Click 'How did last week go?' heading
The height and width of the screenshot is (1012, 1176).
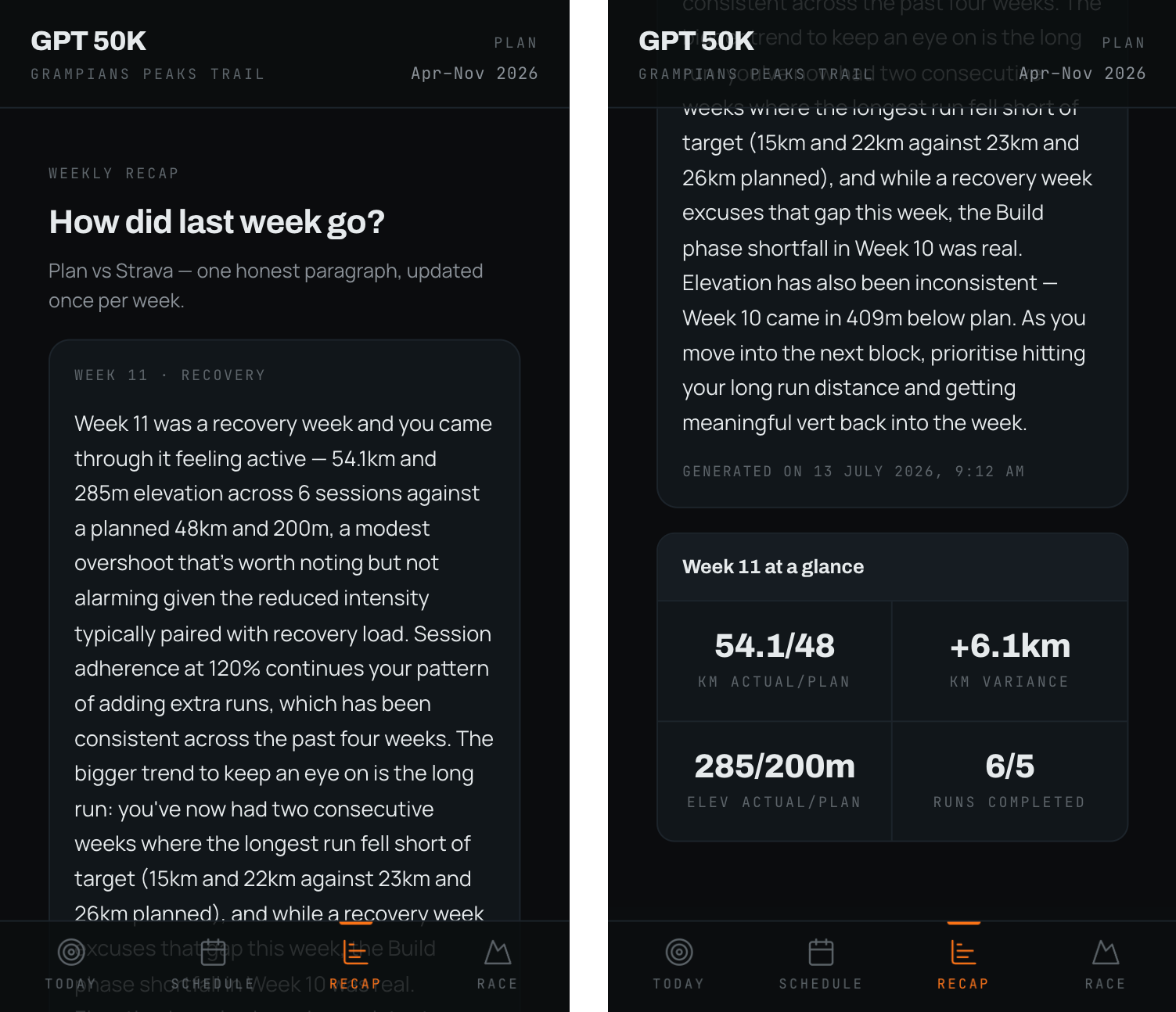tap(217, 222)
